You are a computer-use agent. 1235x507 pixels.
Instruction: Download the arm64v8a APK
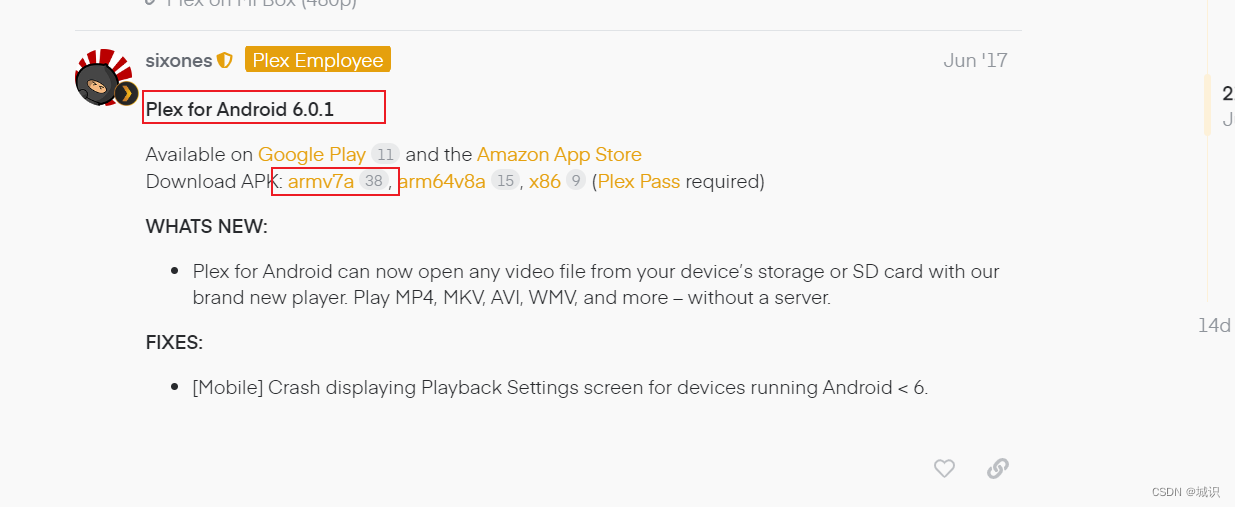tap(442, 181)
